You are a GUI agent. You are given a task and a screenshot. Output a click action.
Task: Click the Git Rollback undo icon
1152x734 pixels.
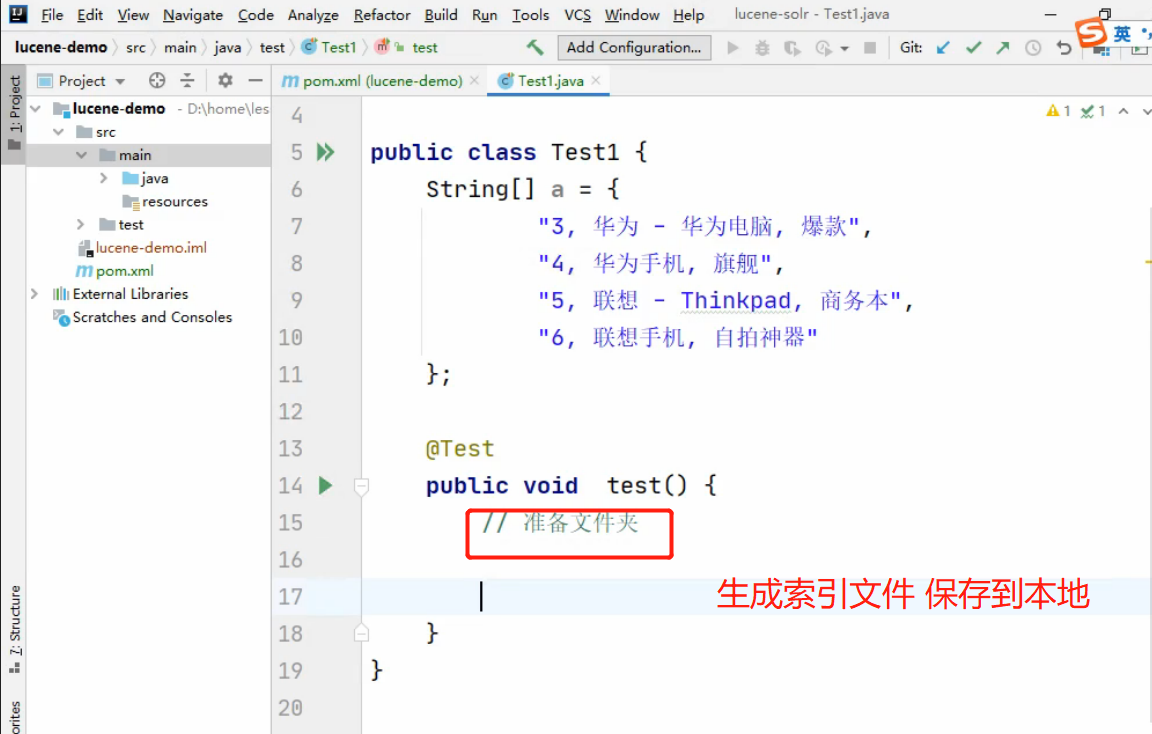point(1063,48)
